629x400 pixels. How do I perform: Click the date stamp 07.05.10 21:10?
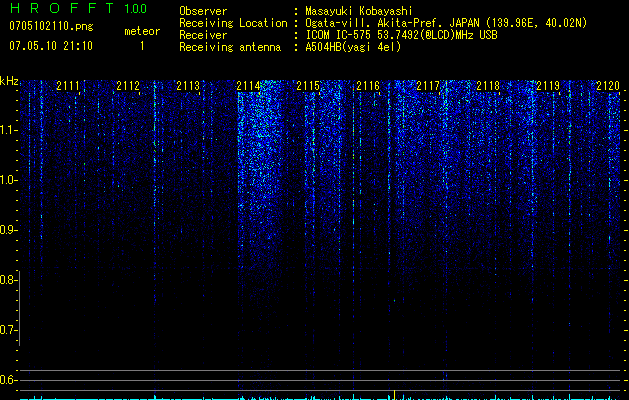51,46
